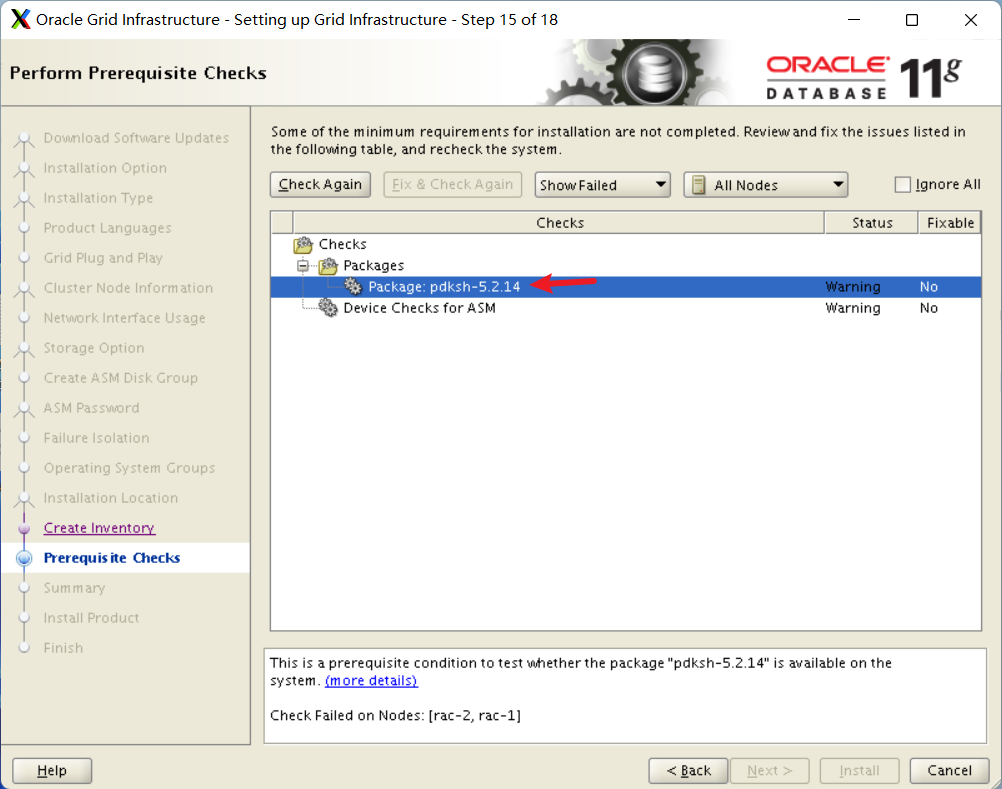Select the Summary step in sidebar
Viewport: 1002px width, 789px height.
(74, 588)
